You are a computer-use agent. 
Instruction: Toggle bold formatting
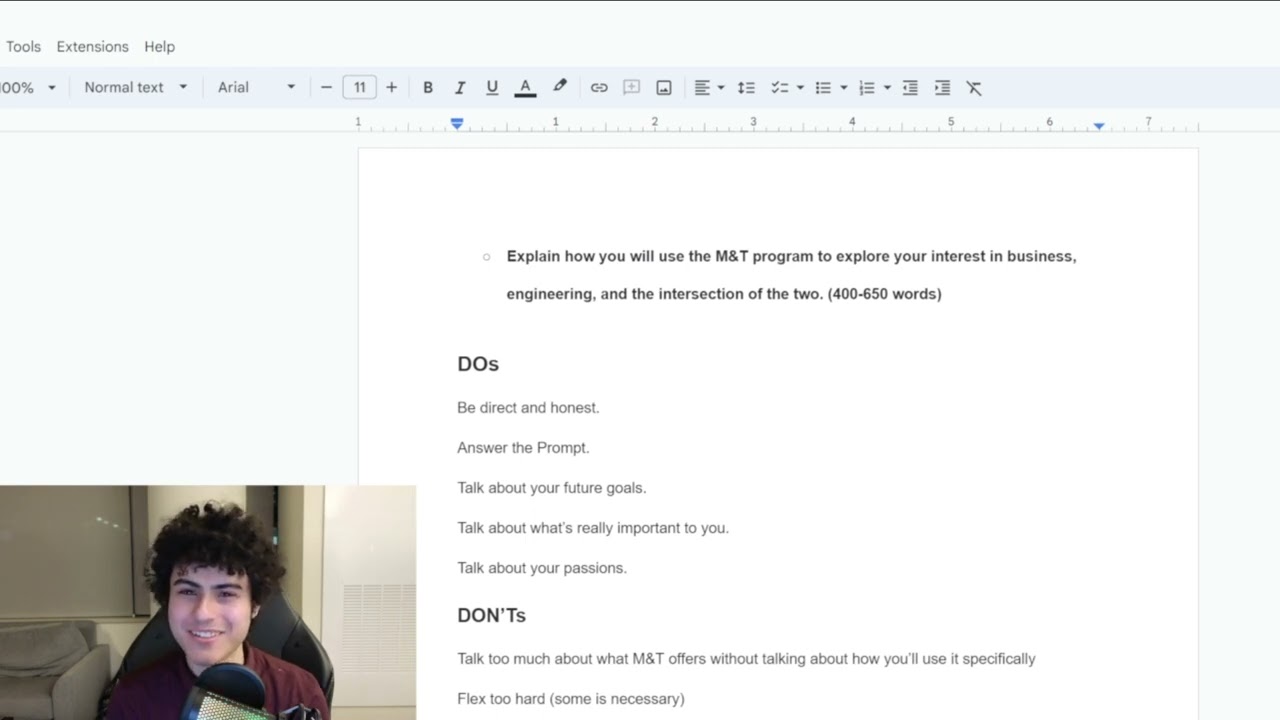coord(428,88)
